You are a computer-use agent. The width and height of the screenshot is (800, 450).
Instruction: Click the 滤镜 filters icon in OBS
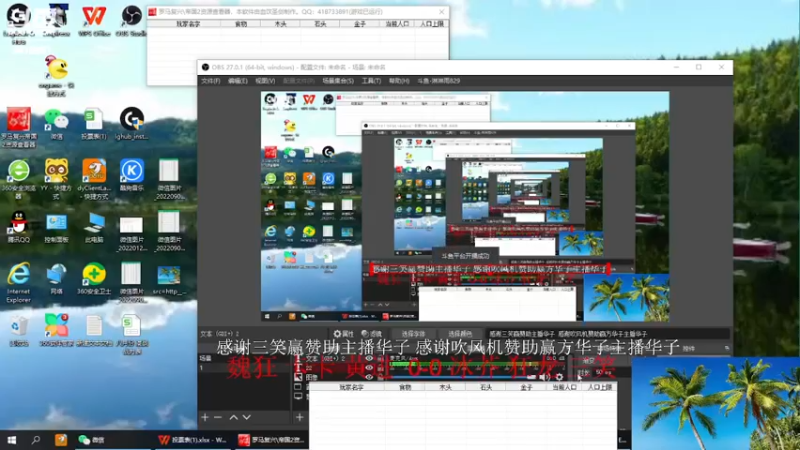tap(371, 334)
